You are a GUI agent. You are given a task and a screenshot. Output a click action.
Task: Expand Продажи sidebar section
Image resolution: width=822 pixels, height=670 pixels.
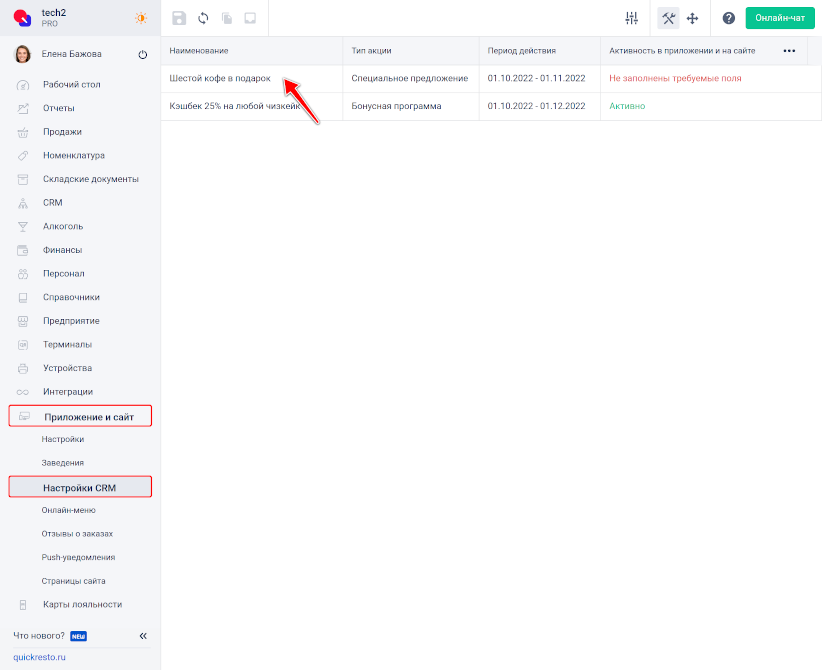(x=62, y=132)
